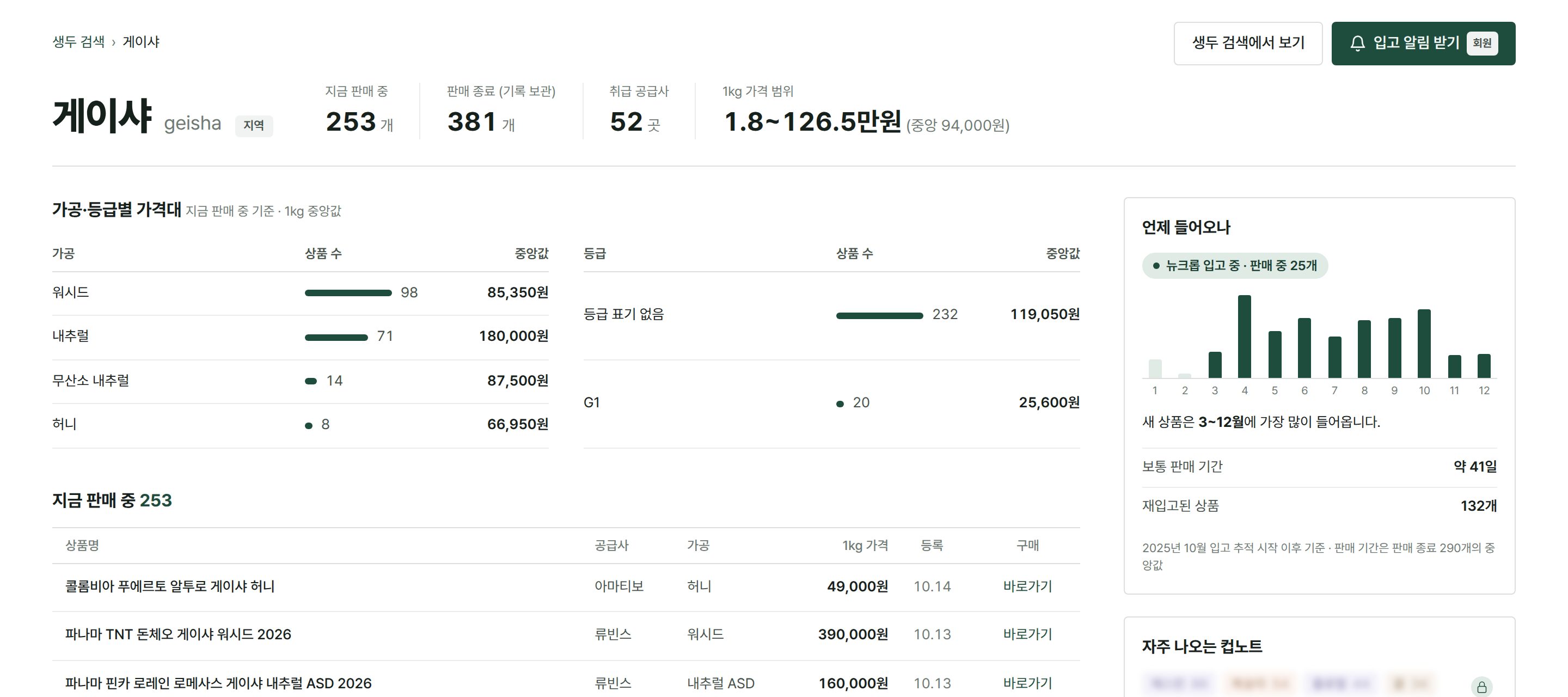Image resolution: width=1568 pixels, height=697 pixels.
Task: Click the 공급사 column header
Action: pyautogui.click(x=611, y=546)
